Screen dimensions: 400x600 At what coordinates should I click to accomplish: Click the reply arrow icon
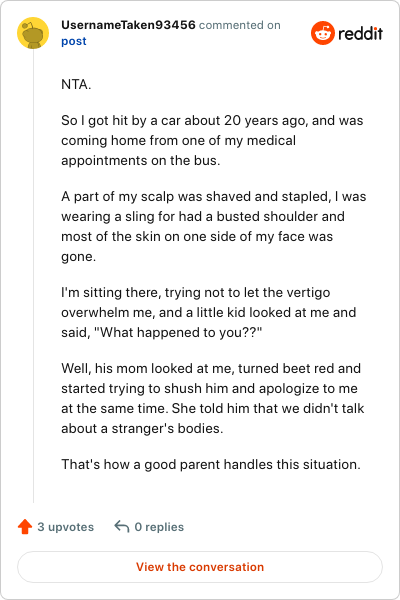122,527
